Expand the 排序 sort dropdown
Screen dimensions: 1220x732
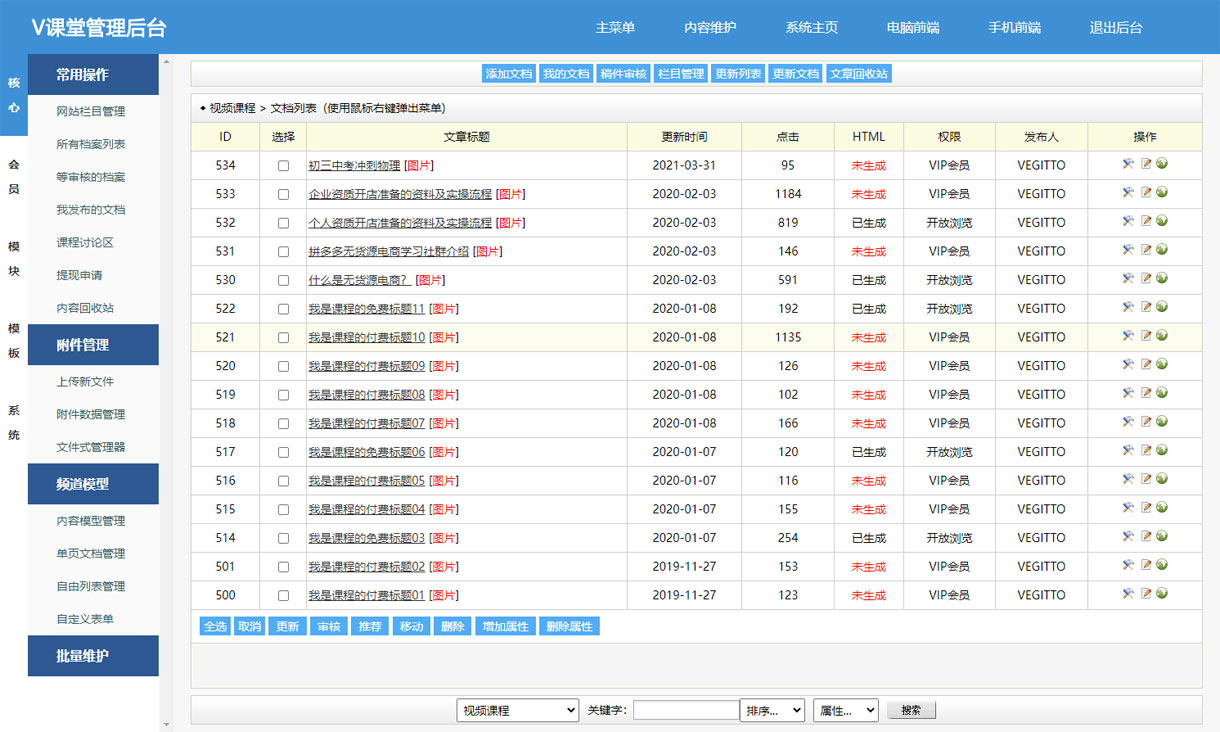(772, 710)
